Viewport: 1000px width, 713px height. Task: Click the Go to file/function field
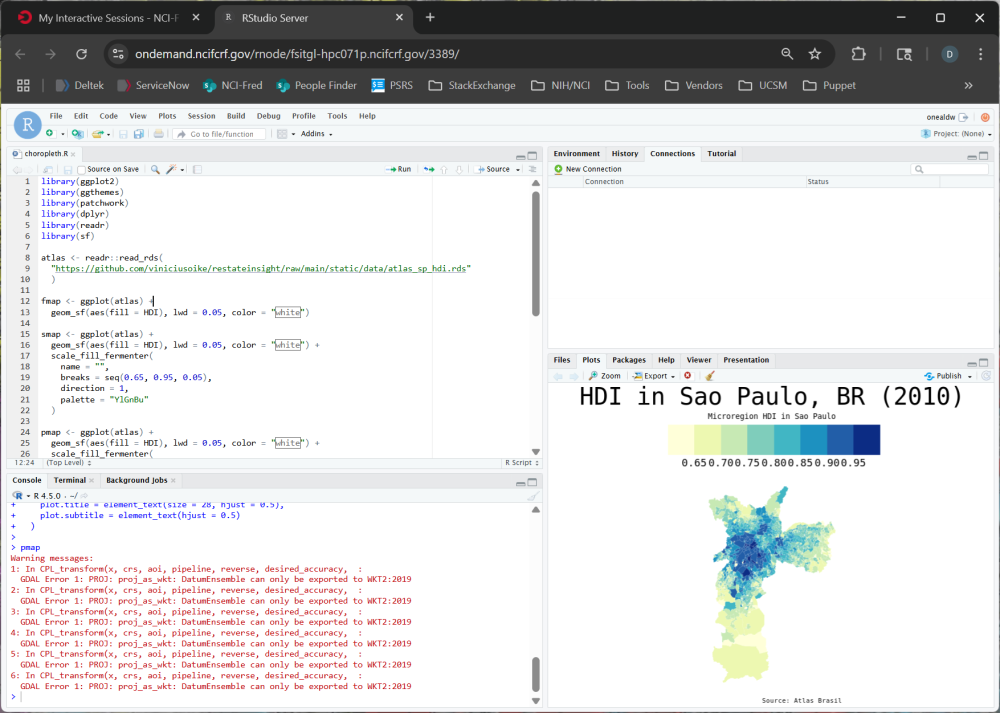222,134
